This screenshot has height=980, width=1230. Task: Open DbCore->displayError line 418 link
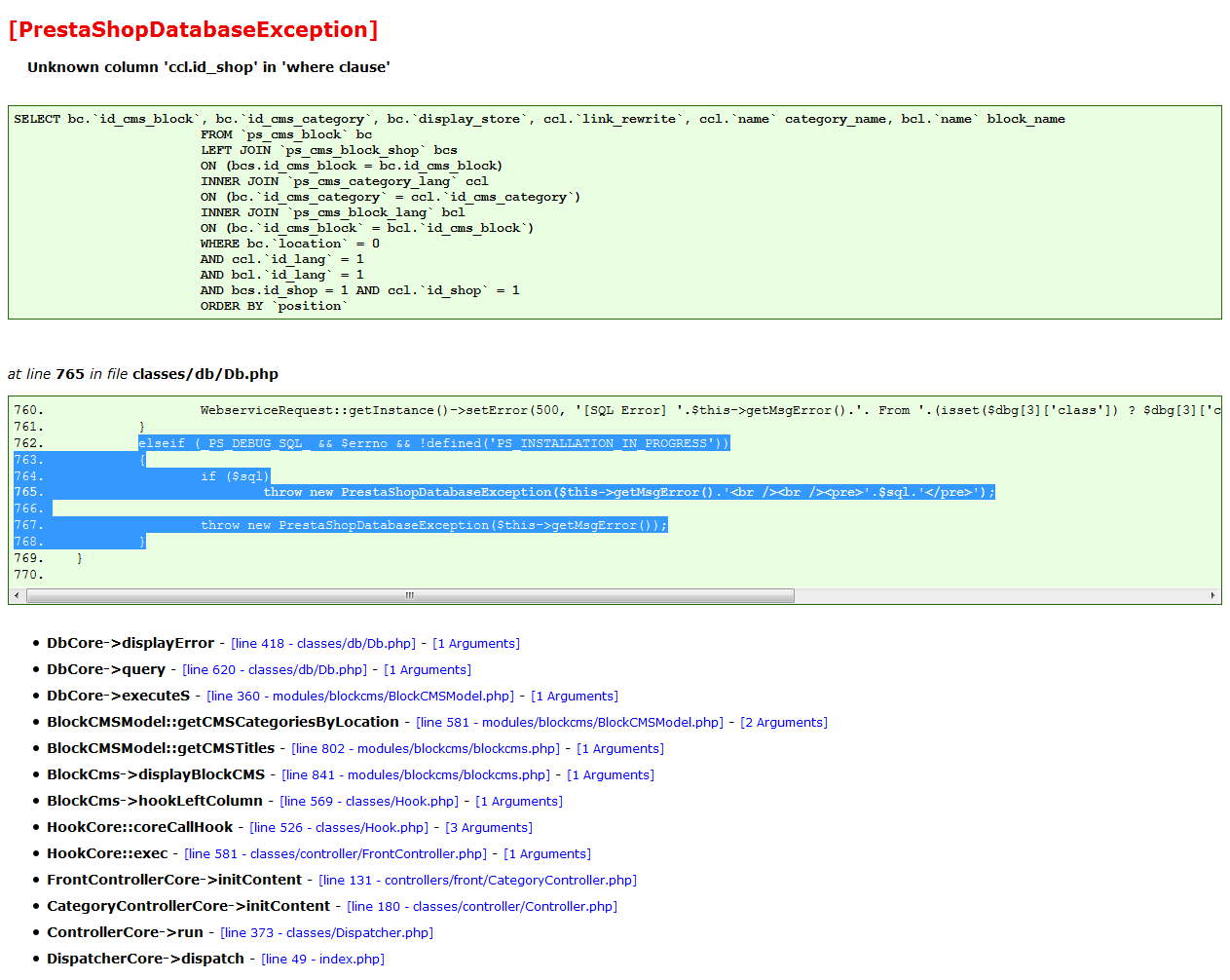tap(323, 644)
